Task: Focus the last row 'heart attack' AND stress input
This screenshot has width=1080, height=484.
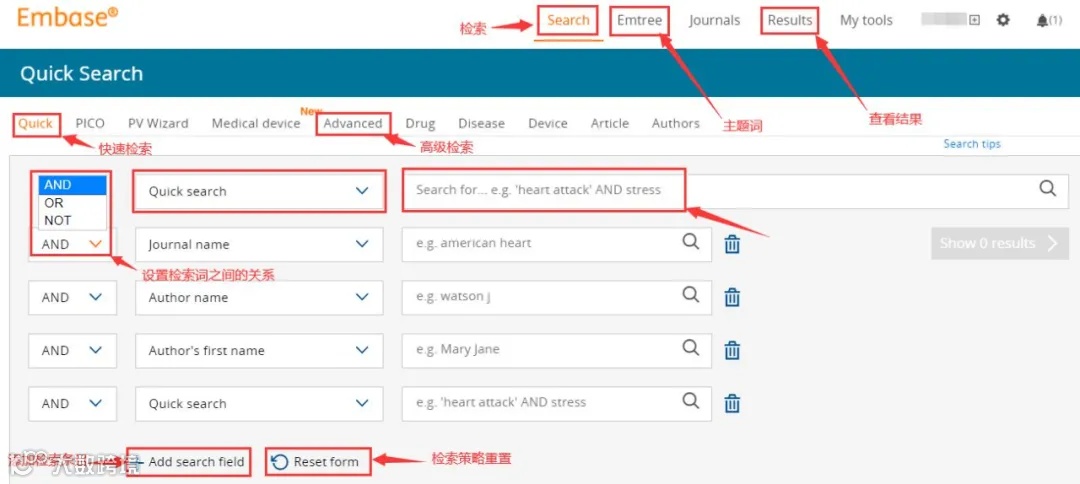Action: coord(557,403)
